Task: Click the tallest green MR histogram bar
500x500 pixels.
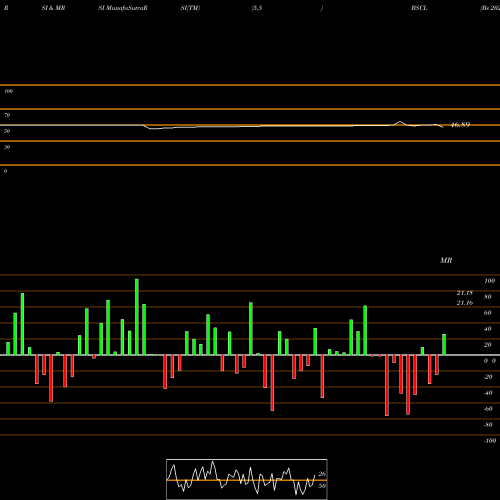Action: click(x=137, y=317)
